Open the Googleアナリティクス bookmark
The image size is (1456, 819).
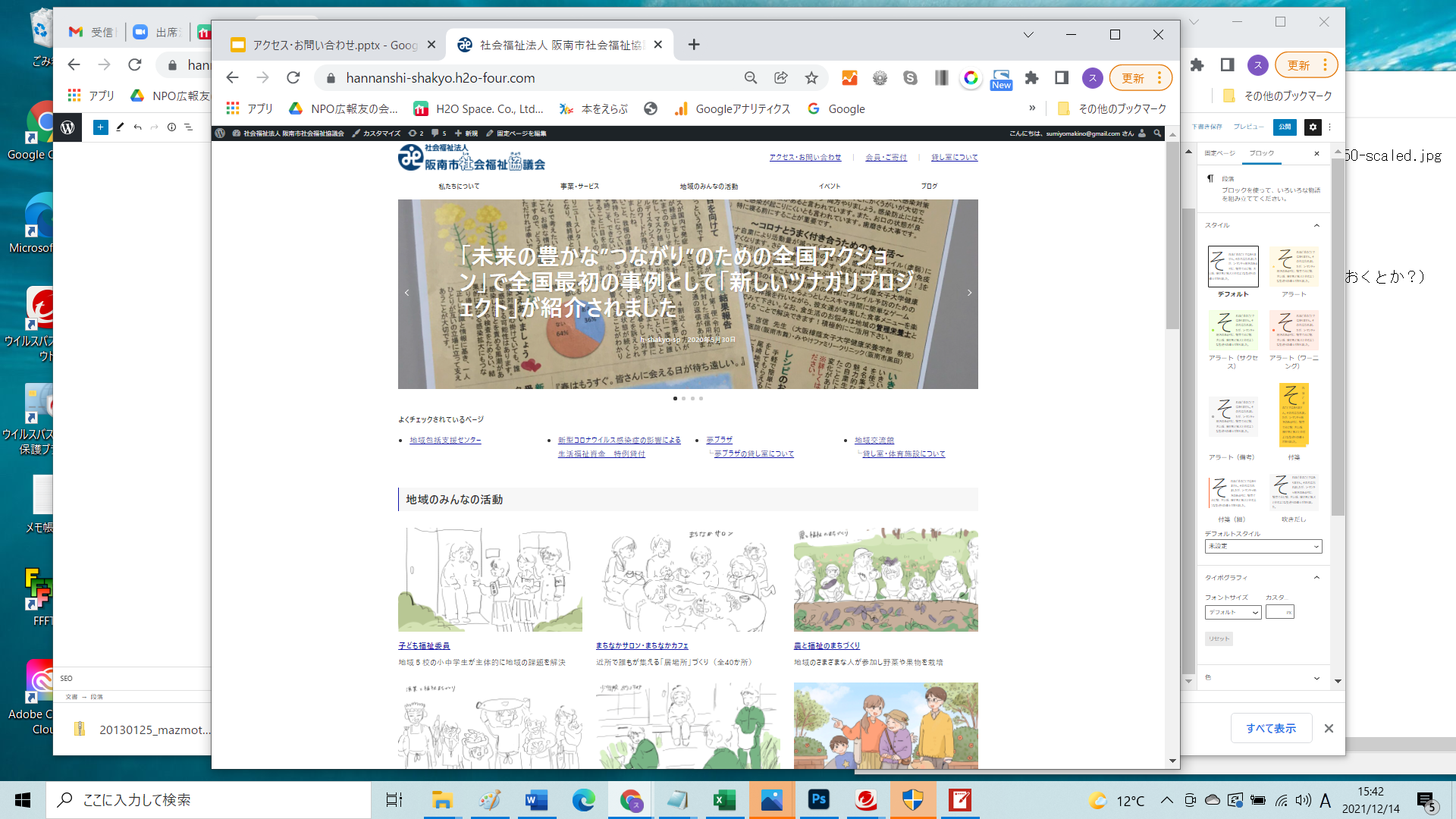click(733, 109)
